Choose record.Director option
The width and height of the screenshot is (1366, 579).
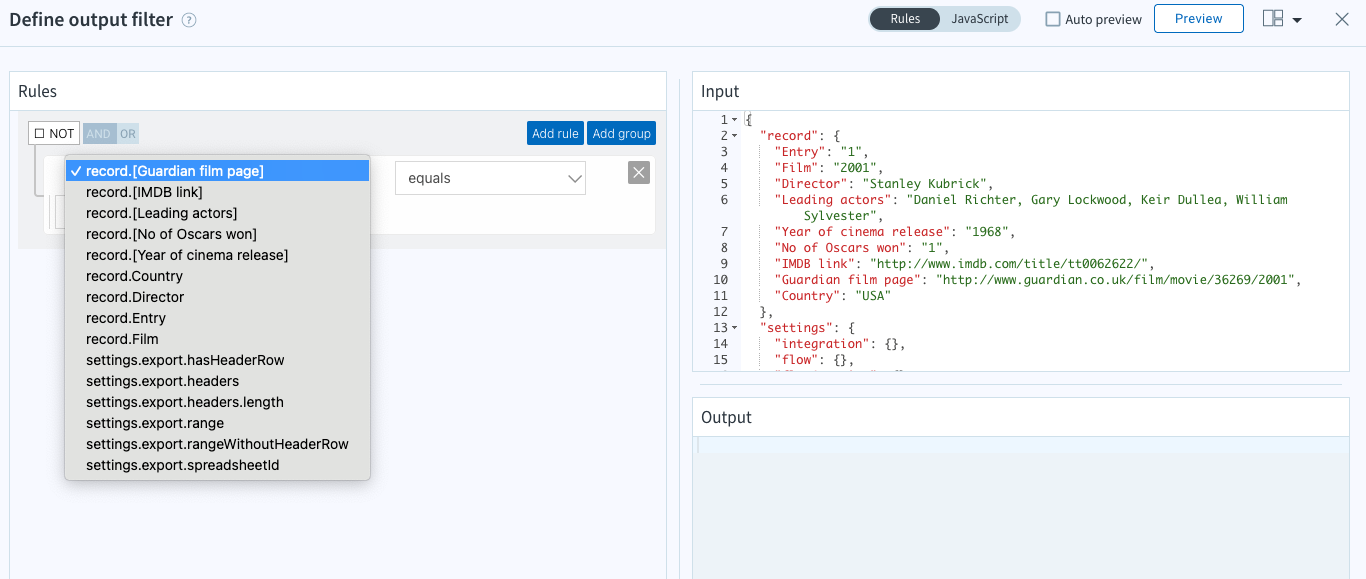[x=218, y=297]
